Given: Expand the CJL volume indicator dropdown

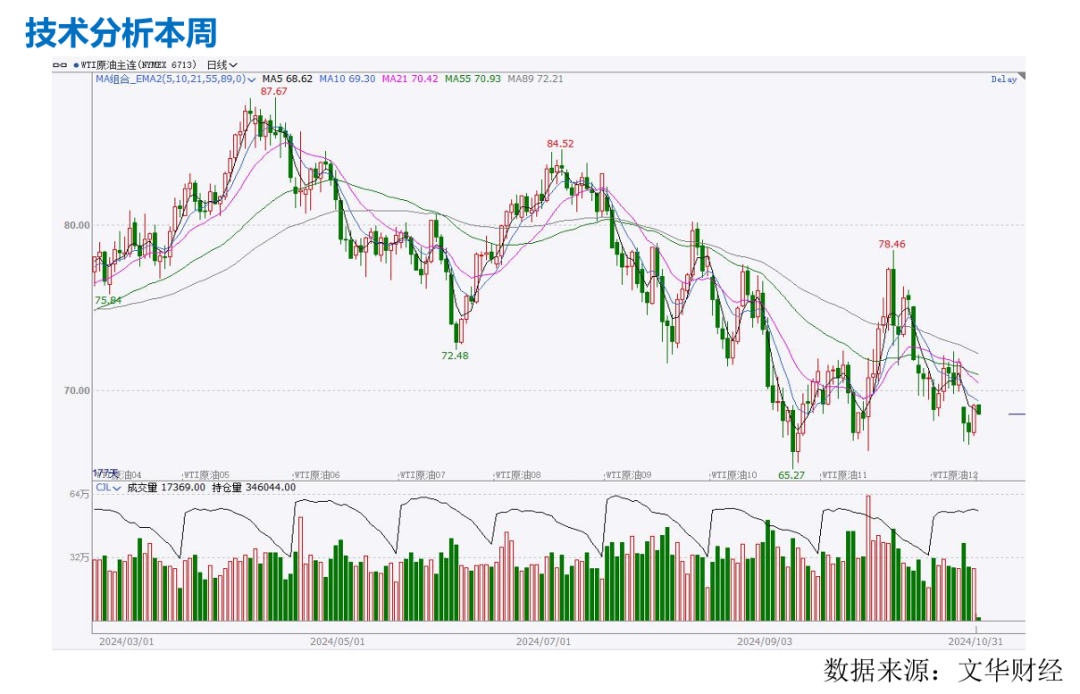Looking at the screenshot, I should (x=117, y=488).
